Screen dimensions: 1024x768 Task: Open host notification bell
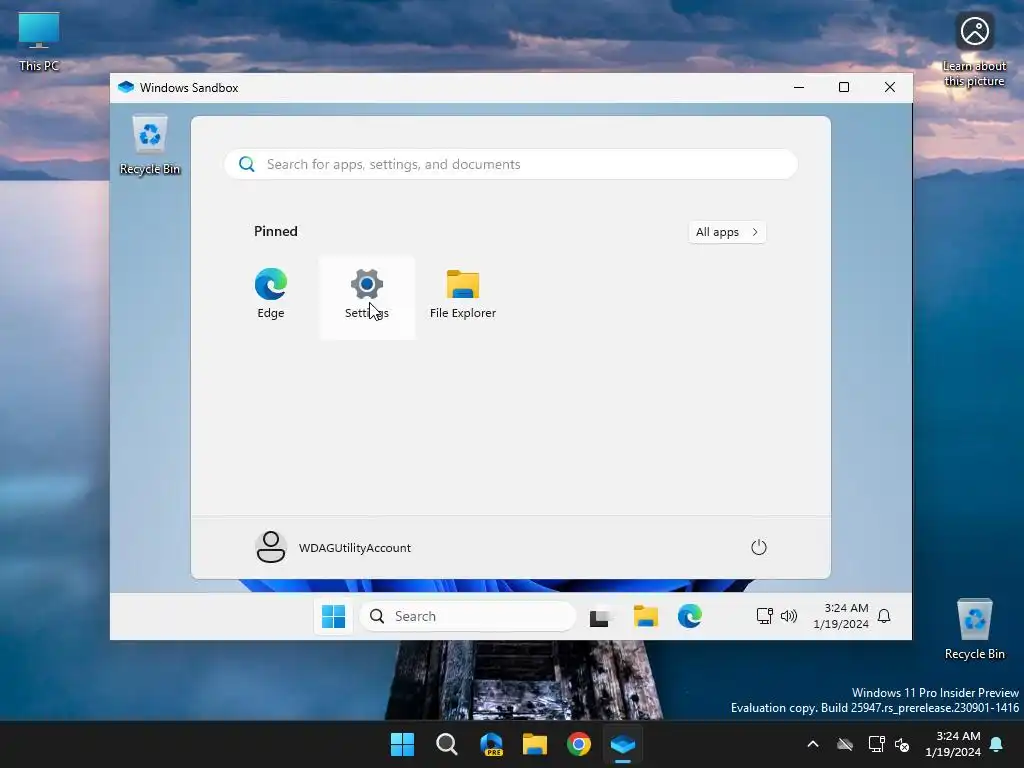(x=997, y=744)
